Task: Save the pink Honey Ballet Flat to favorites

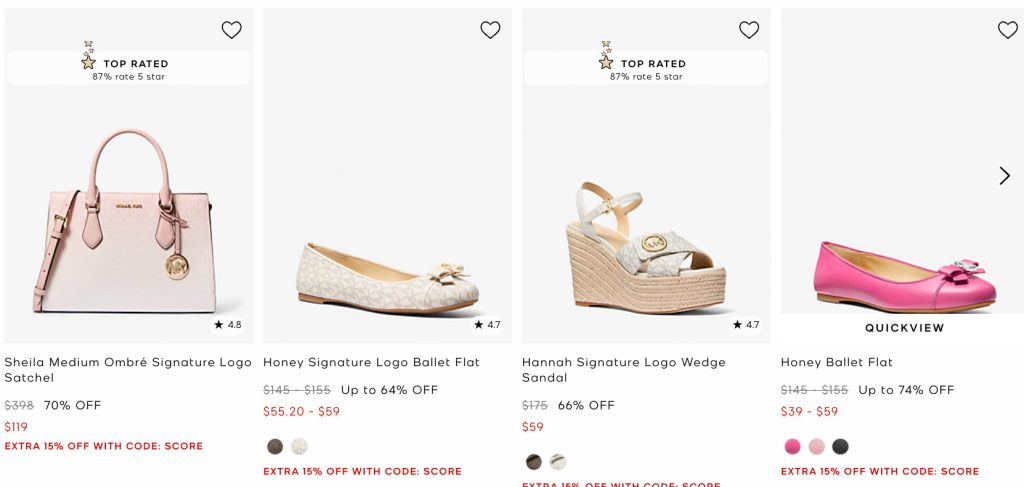Action: point(1007,30)
